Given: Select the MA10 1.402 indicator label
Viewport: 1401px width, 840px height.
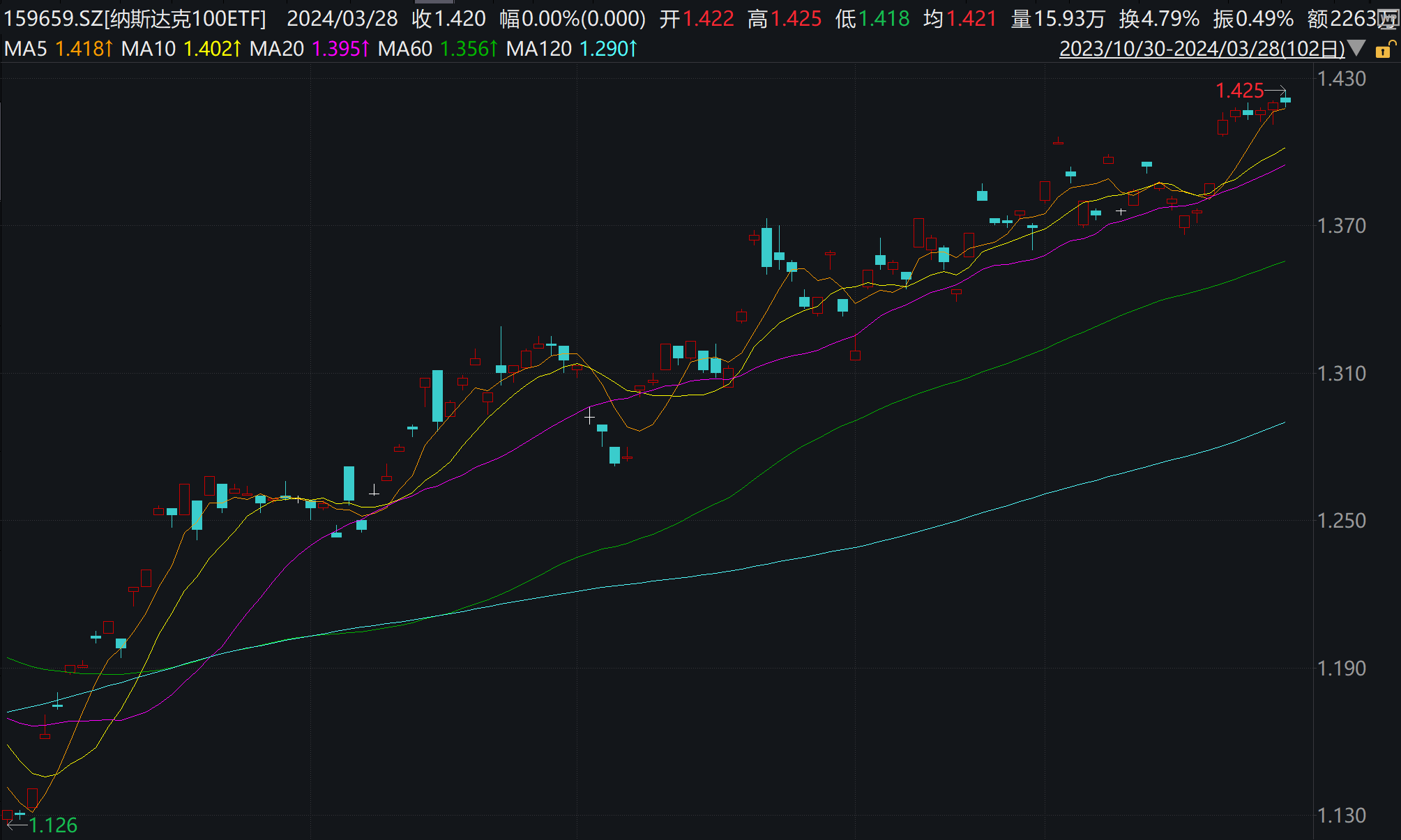Looking at the screenshot, I should [181, 49].
